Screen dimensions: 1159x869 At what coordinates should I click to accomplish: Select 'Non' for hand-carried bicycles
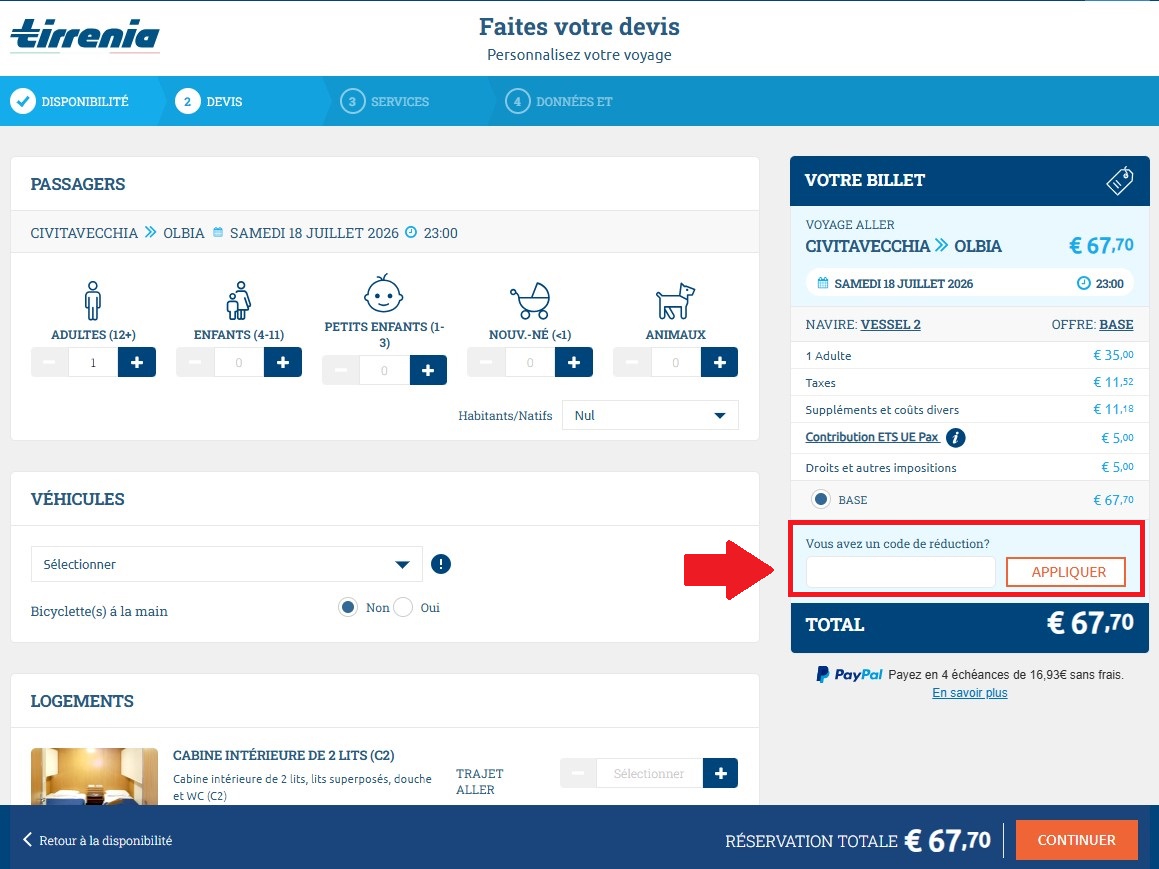[348, 607]
